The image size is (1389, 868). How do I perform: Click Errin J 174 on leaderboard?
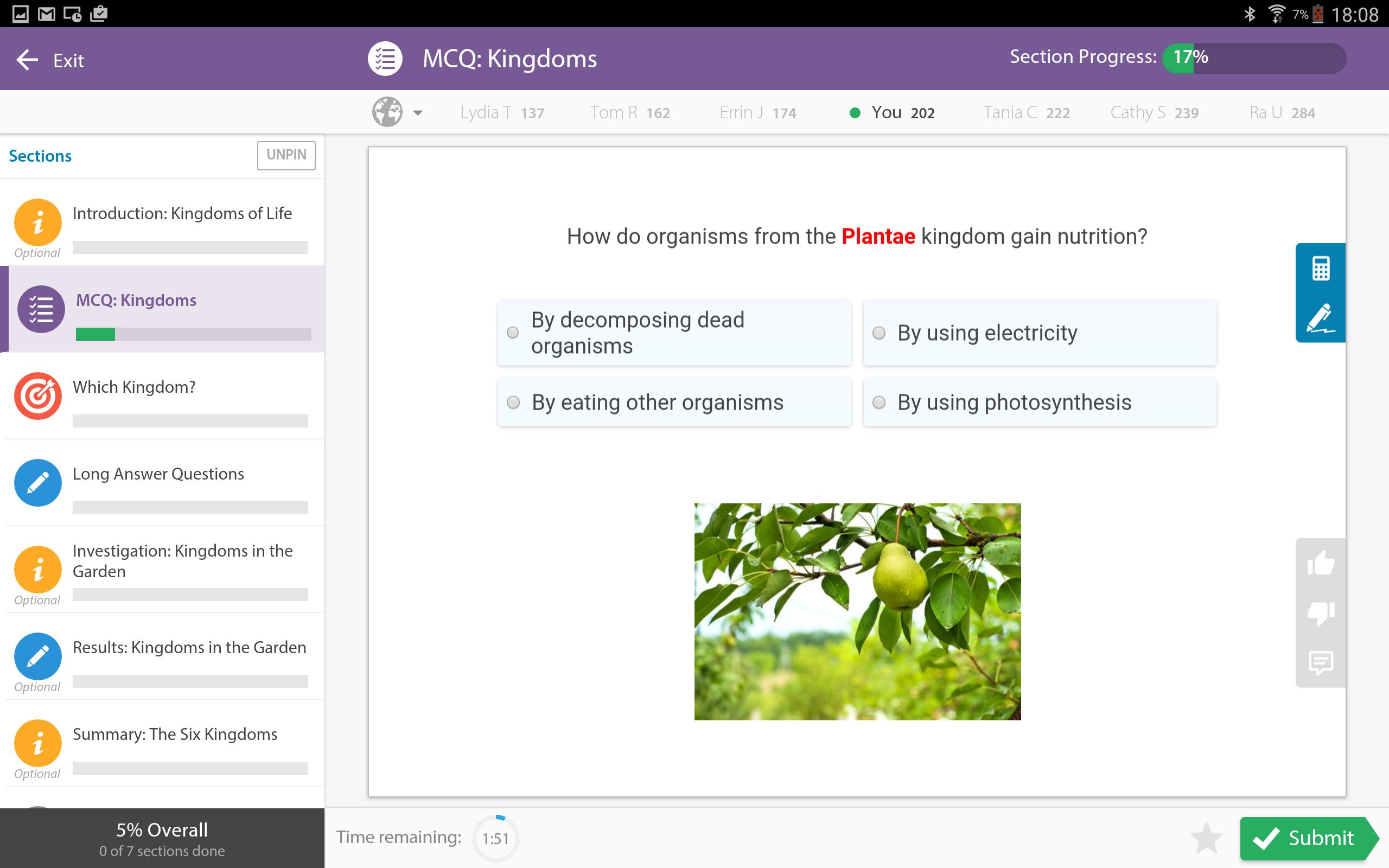coord(757,112)
